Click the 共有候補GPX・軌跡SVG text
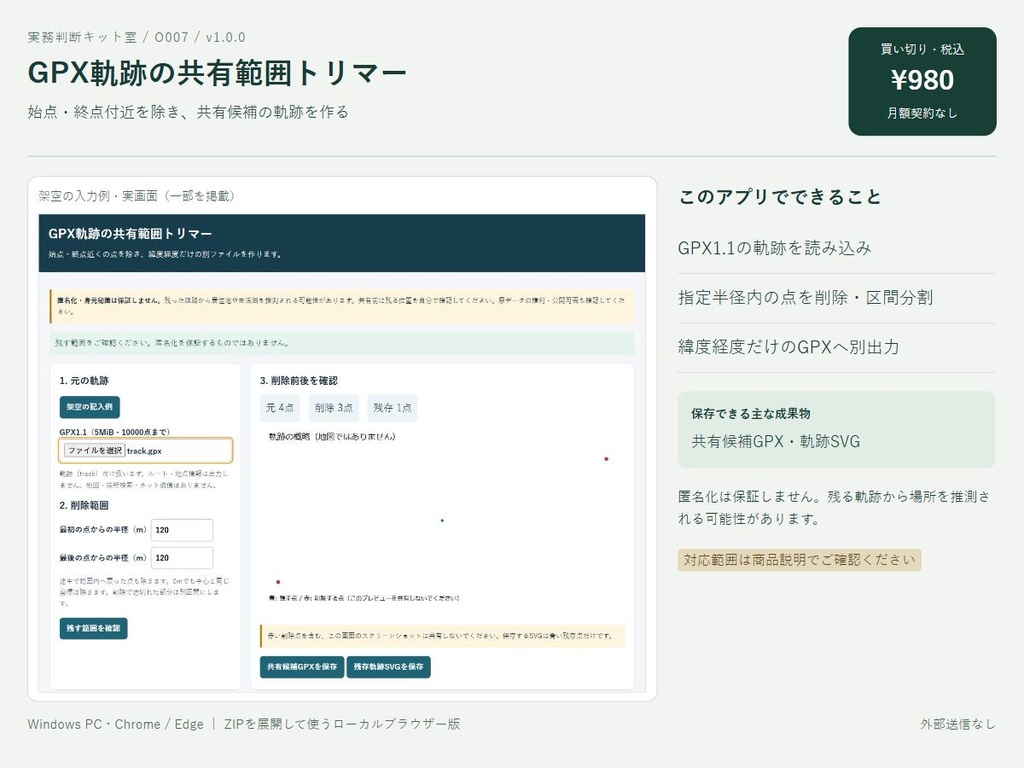This screenshot has height=768, width=1024. (x=776, y=441)
